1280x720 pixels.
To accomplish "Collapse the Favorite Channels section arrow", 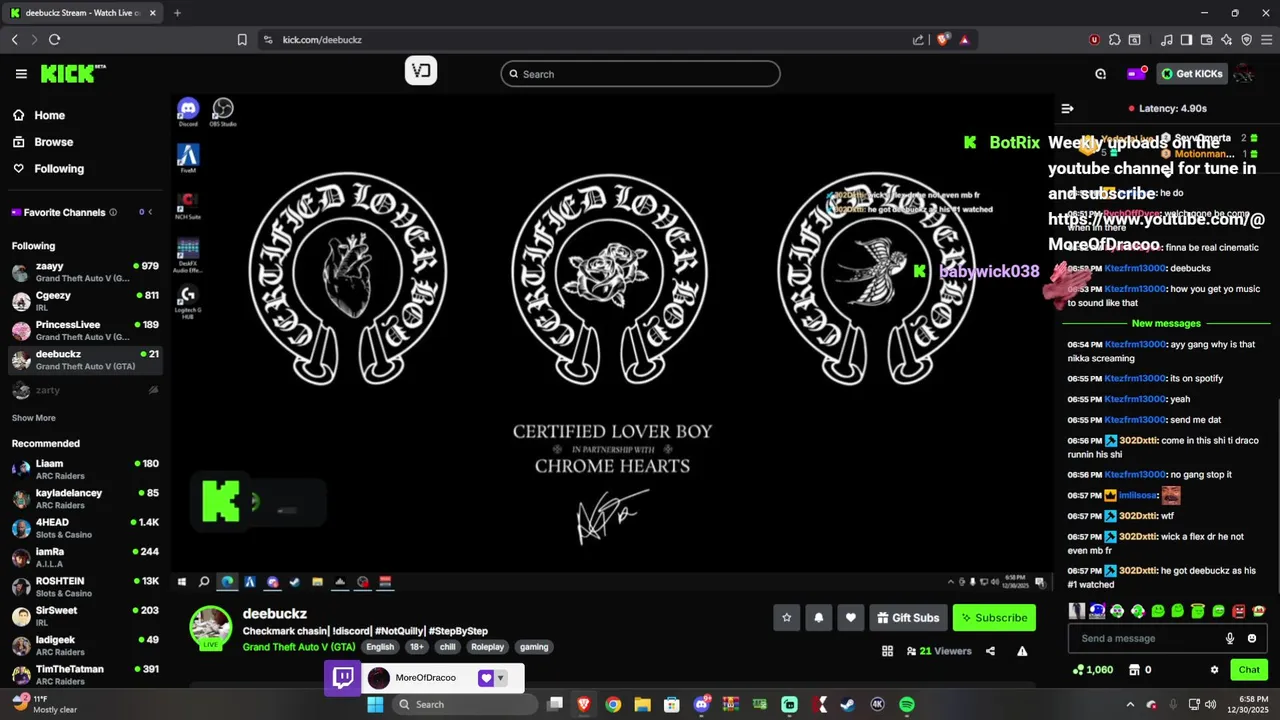I will (x=150, y=212).
